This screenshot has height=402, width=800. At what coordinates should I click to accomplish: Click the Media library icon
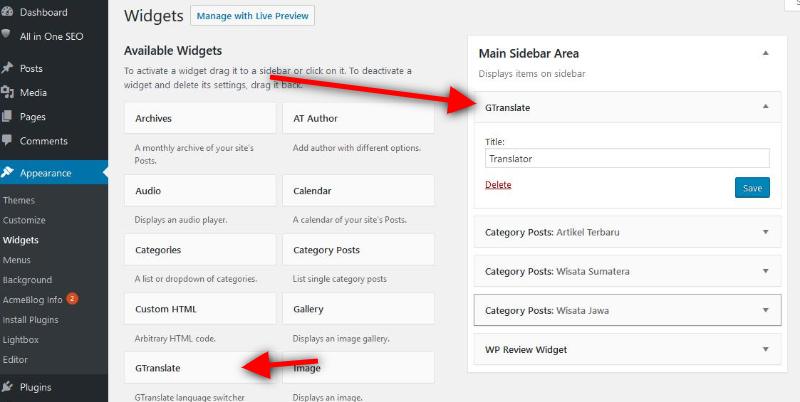tap(7, 92)
